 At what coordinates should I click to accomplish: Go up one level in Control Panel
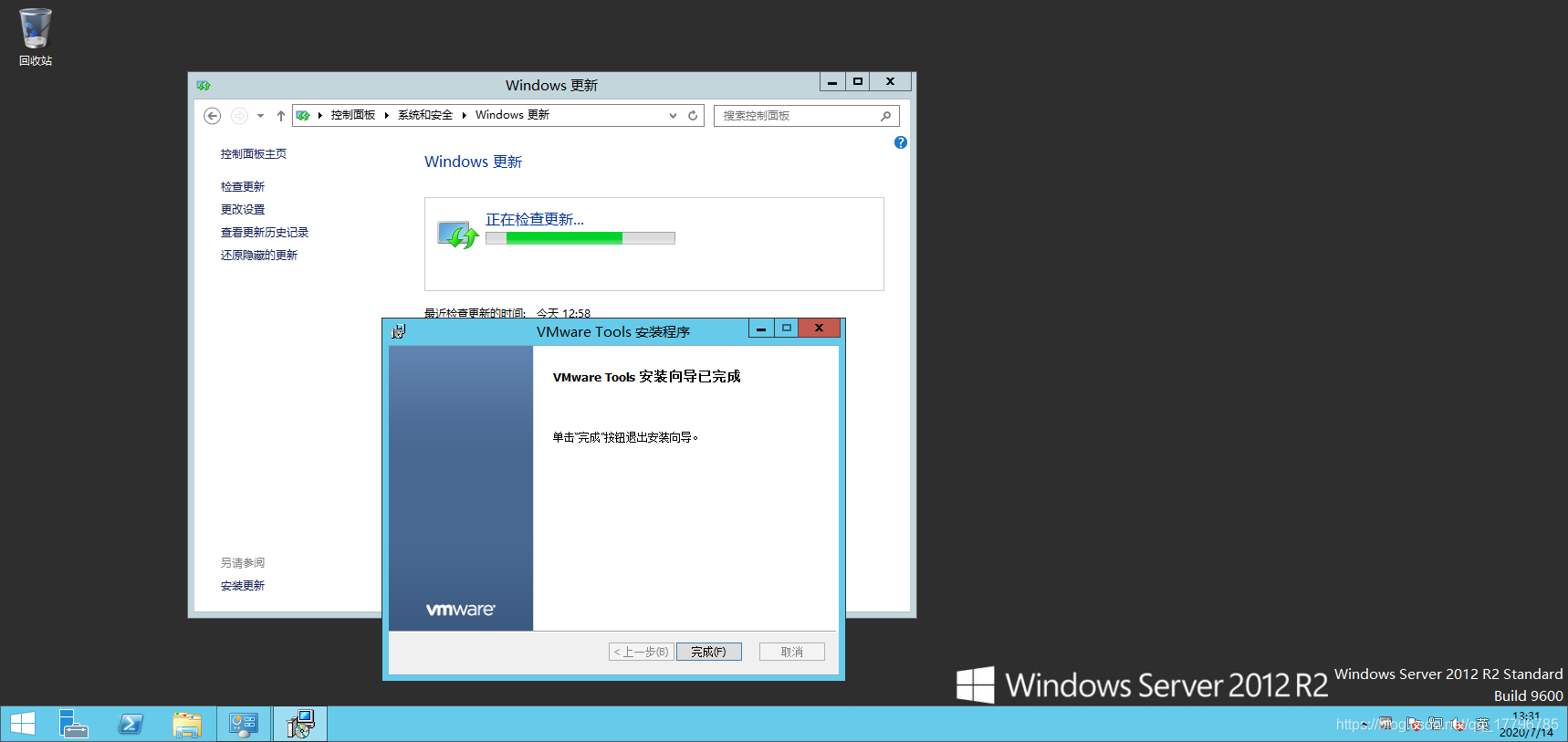[281, 116]
